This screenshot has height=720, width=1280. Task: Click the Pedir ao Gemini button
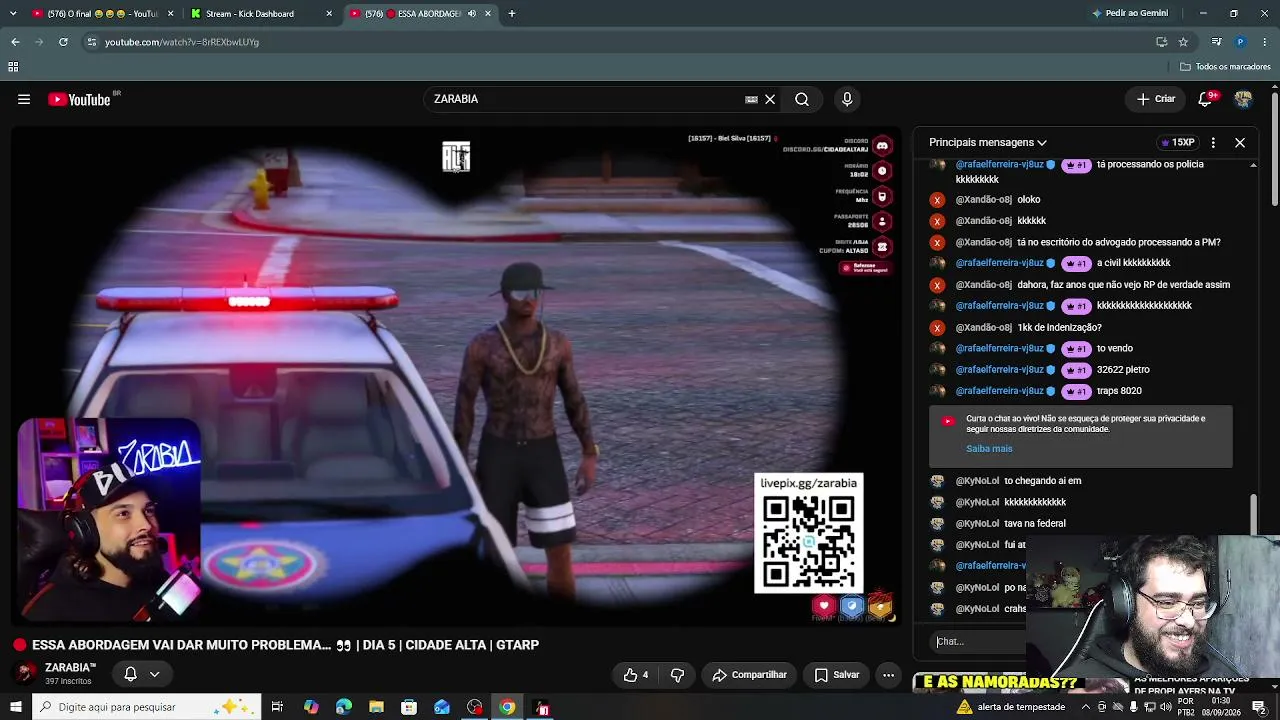coord(1130,13)
